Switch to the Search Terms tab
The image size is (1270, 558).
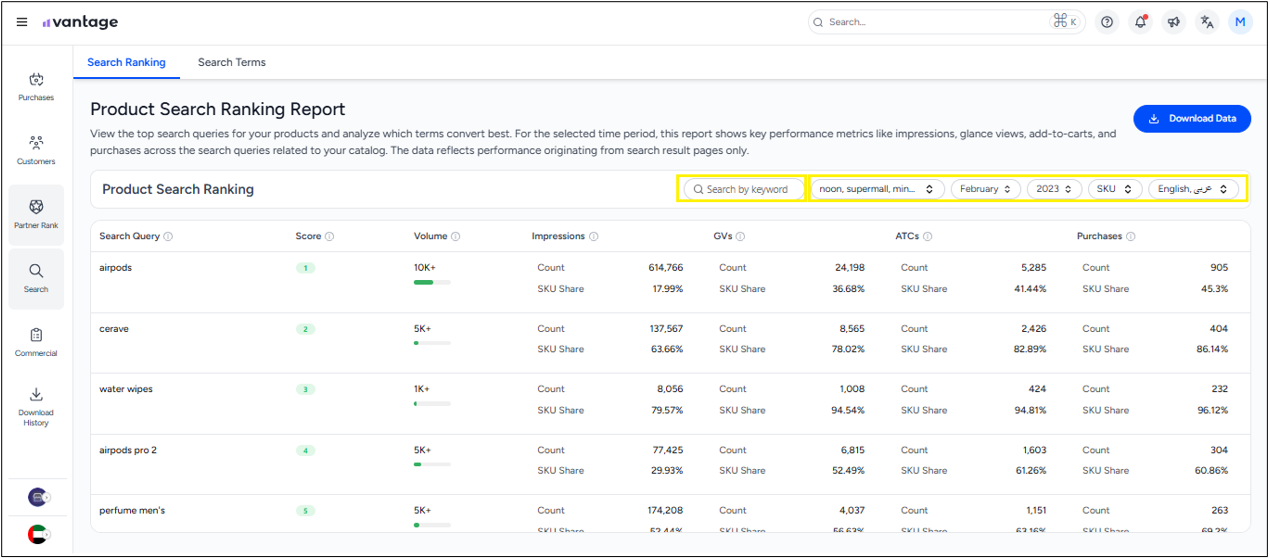click(232, 62)
